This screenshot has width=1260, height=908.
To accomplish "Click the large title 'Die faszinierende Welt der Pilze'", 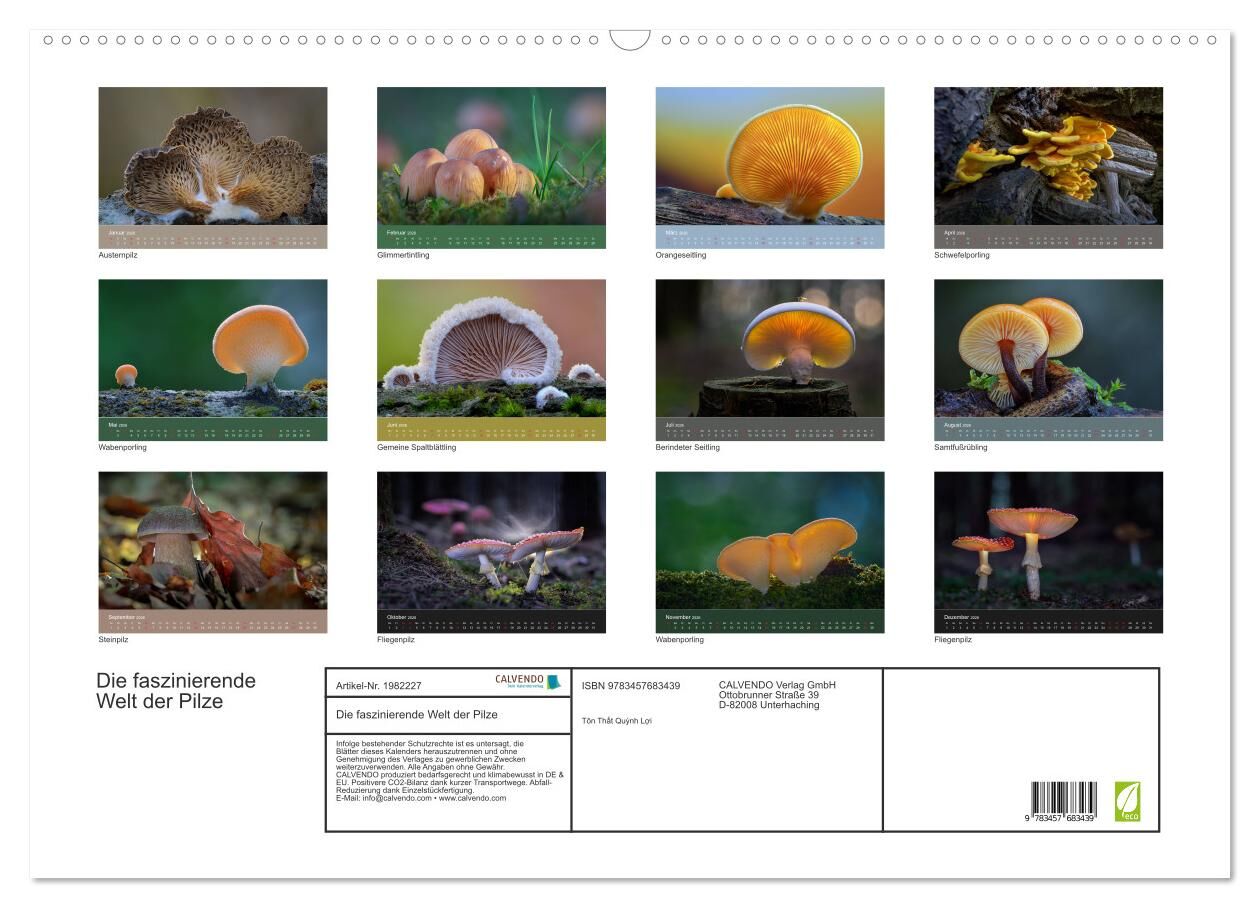I will pos(176,691).
